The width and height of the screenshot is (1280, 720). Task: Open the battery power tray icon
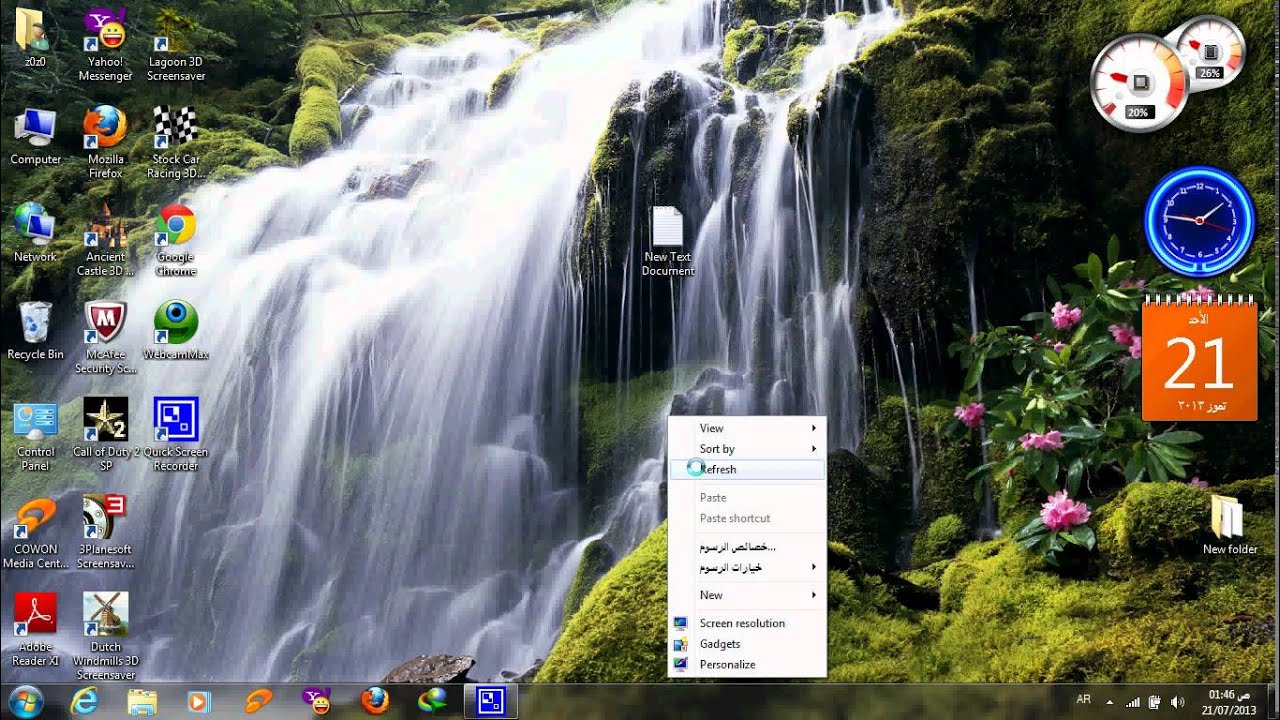(x=1154, y=702)
